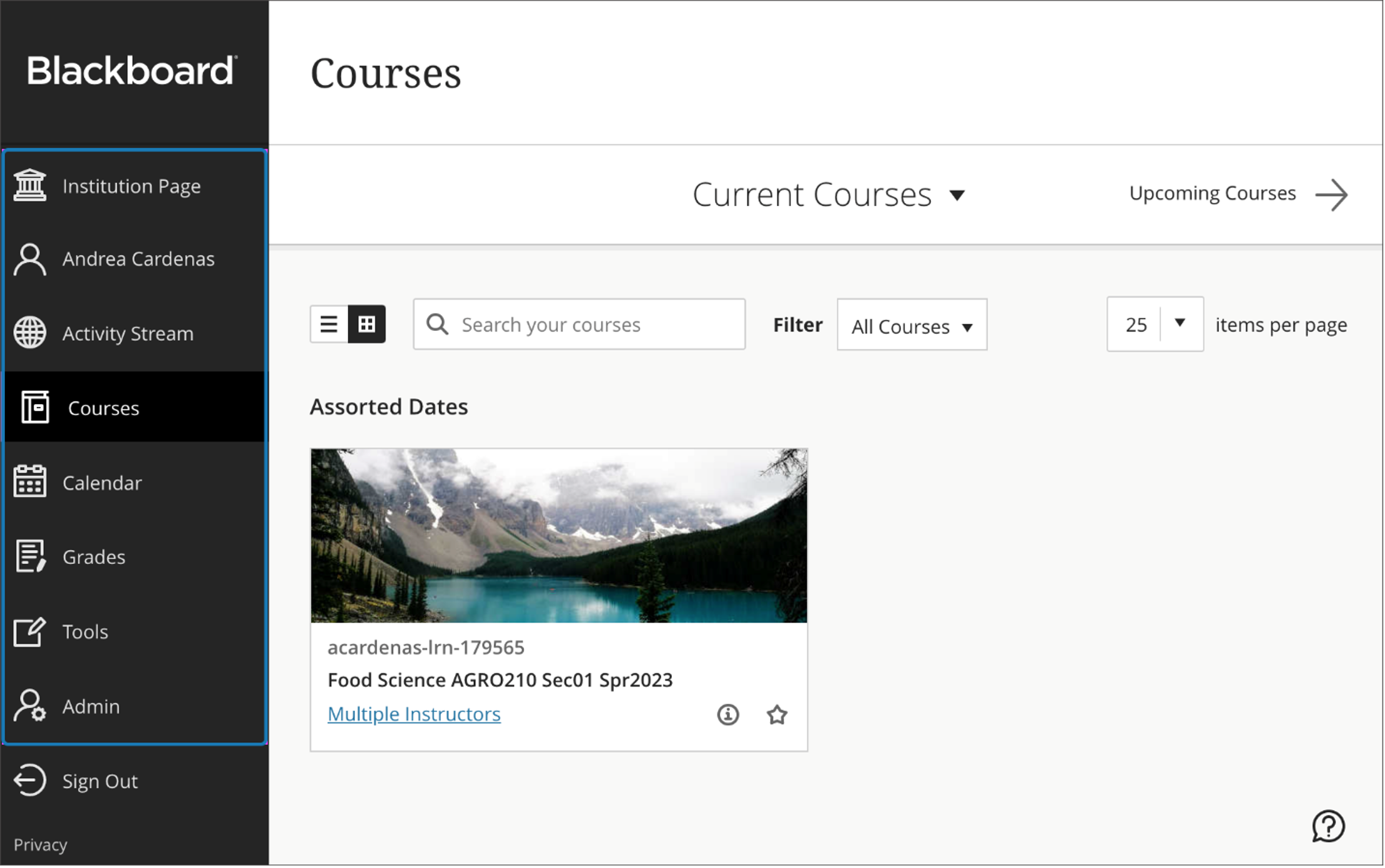Click the Calendar icon in sidebar
The height and width of the screenshot is (868, 1385).
click(x=30, y=481)
